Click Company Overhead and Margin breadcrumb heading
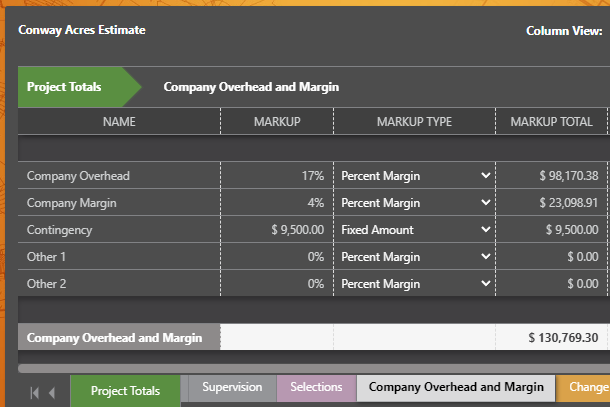The width and height of the screenshot is (610, 407). [x=251, y=87]
